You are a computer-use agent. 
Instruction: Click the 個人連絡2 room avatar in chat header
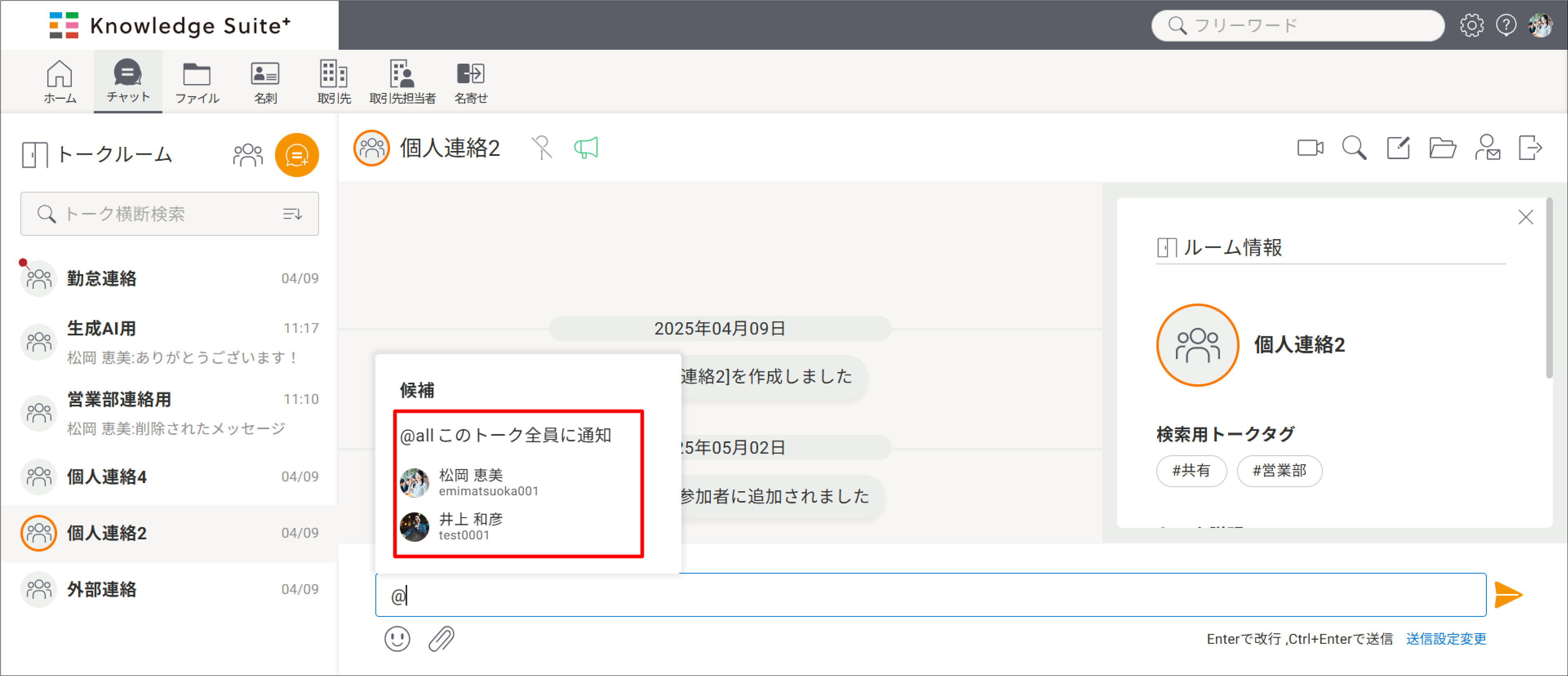click(371, 148)
